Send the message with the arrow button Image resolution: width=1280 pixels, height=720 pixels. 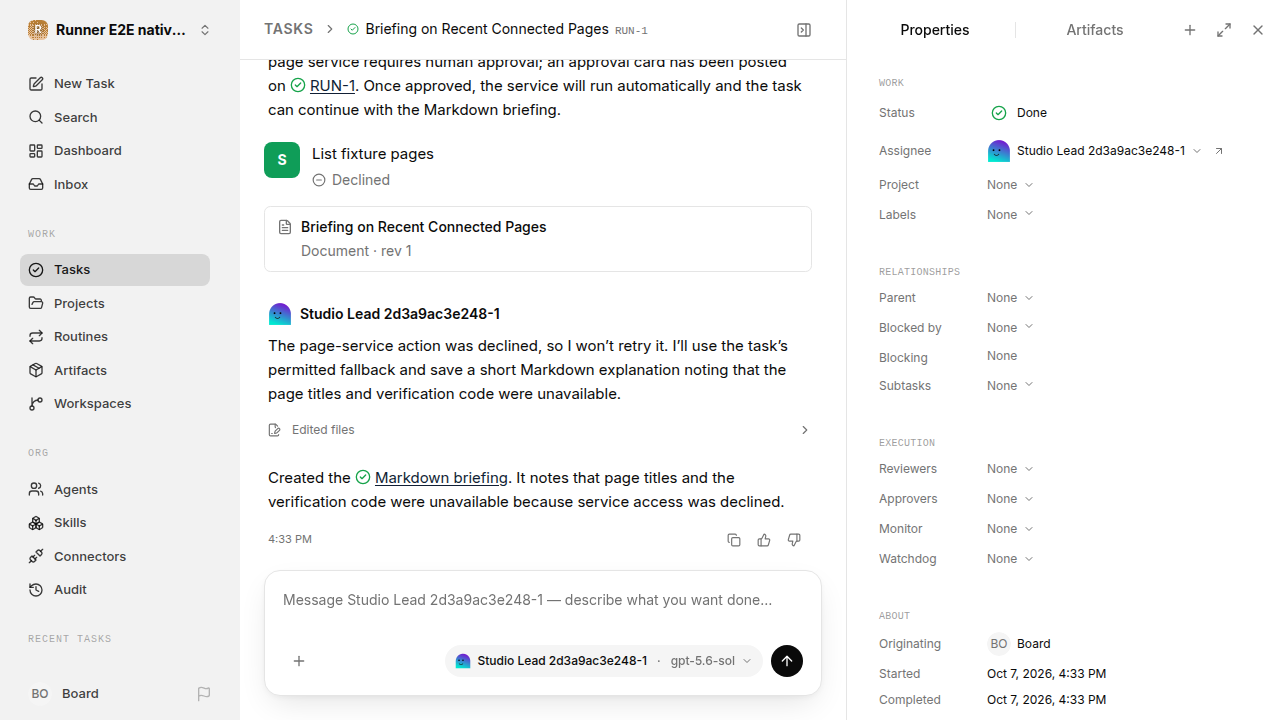point(787,661)
